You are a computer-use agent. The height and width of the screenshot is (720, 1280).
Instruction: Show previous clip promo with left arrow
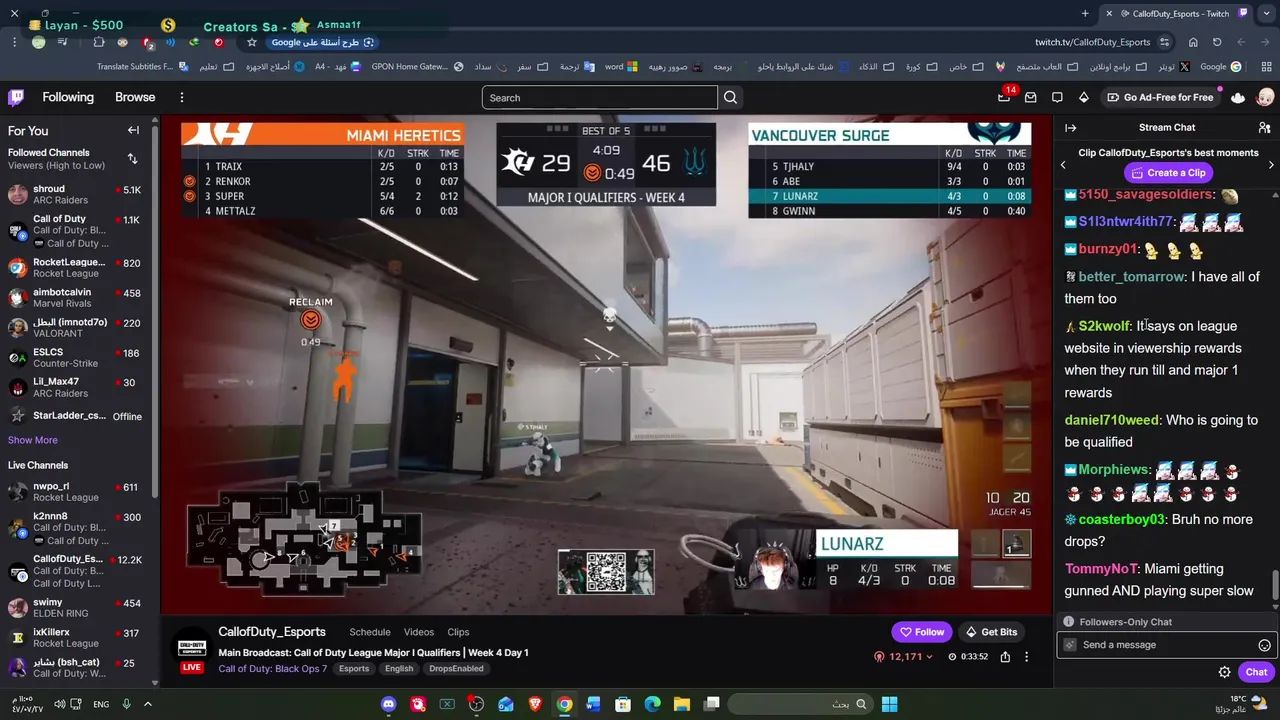[1063, 164]
